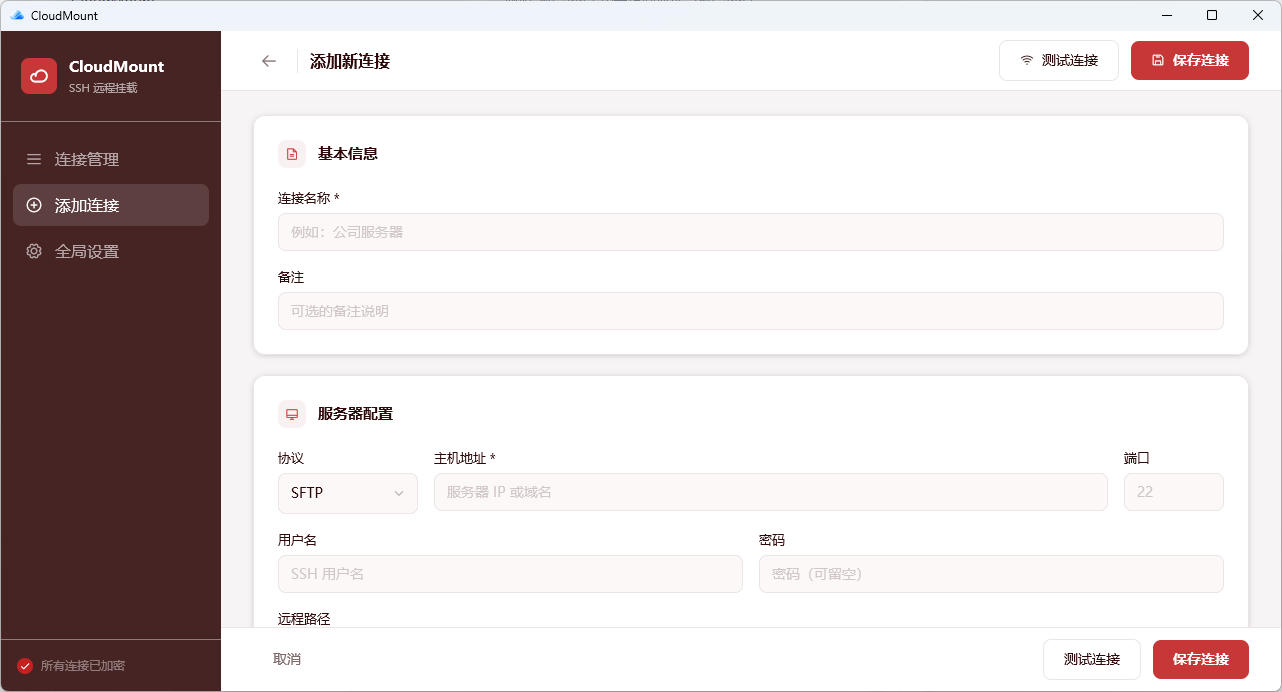Select 添加连接 in the sidebar
The width and height of the screenshot is (1282, 692).
click(111, 205)
